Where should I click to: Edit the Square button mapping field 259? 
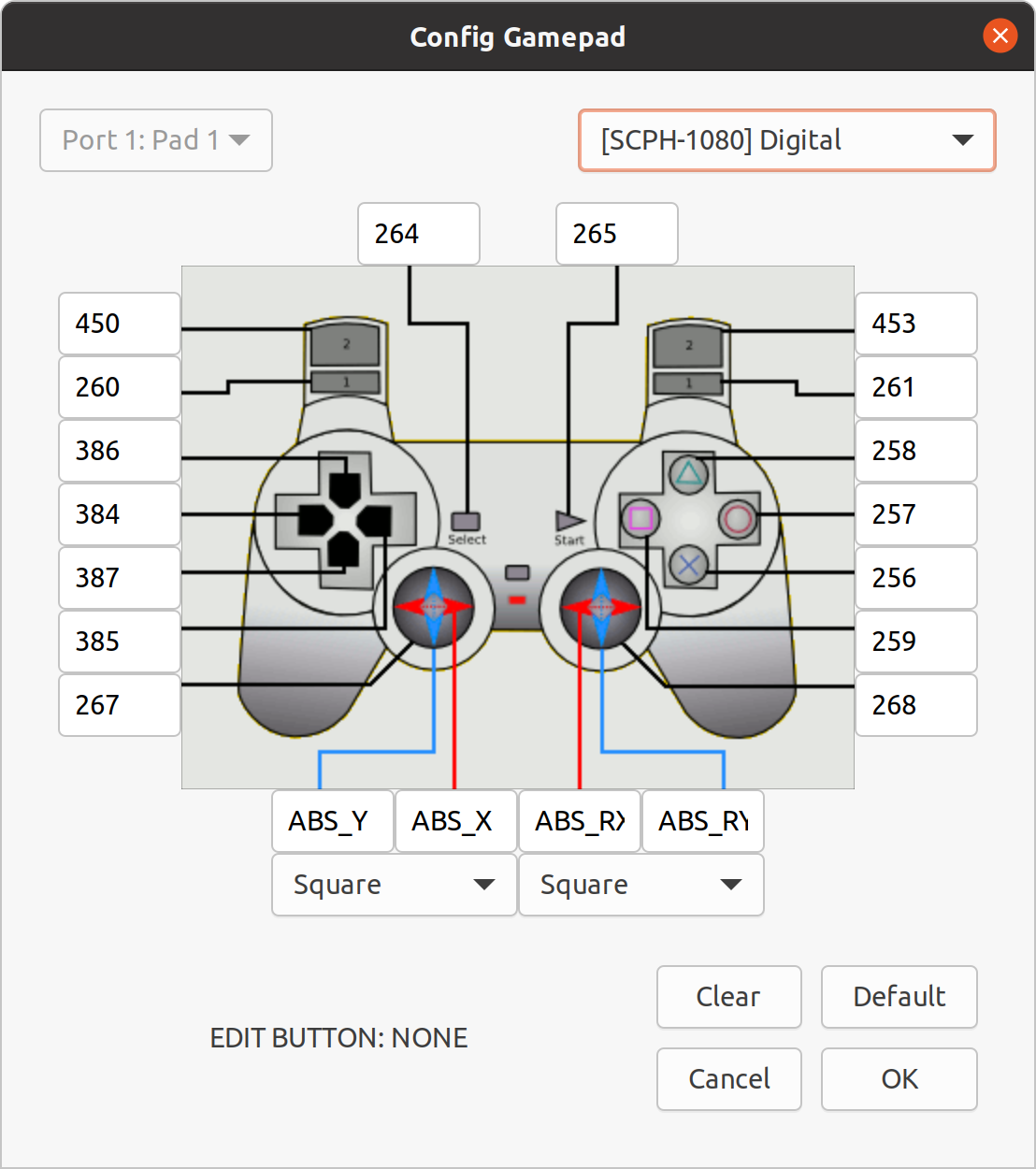click(x=916, y=642)
